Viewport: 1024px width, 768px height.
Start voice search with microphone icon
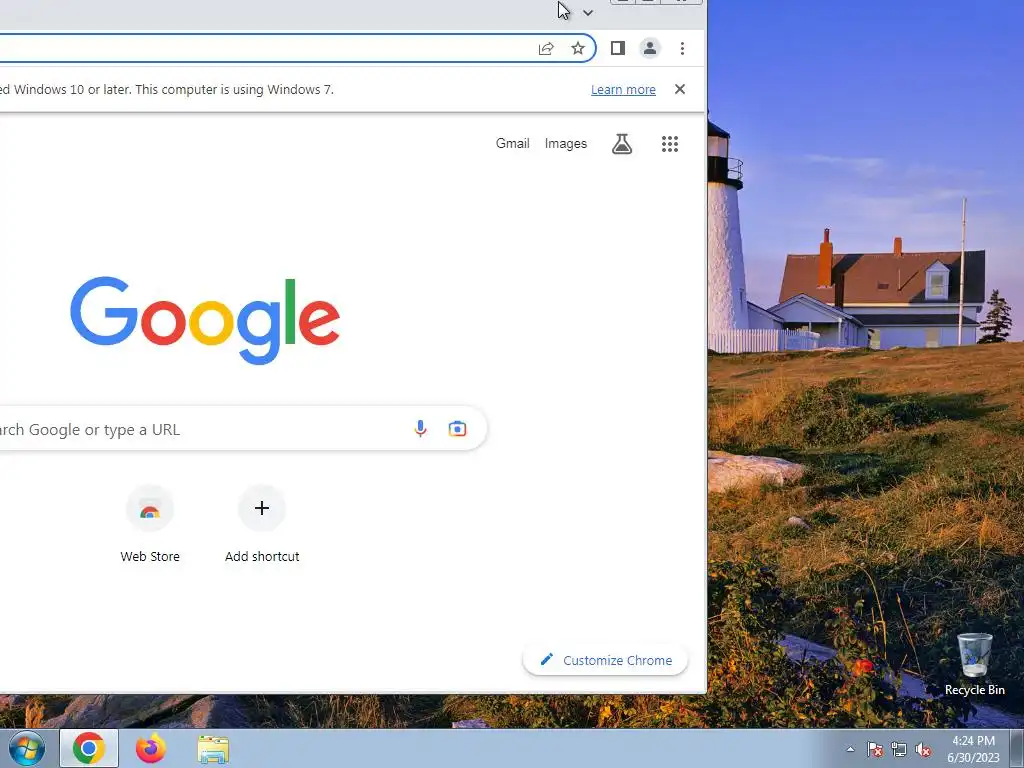[421, 428]
